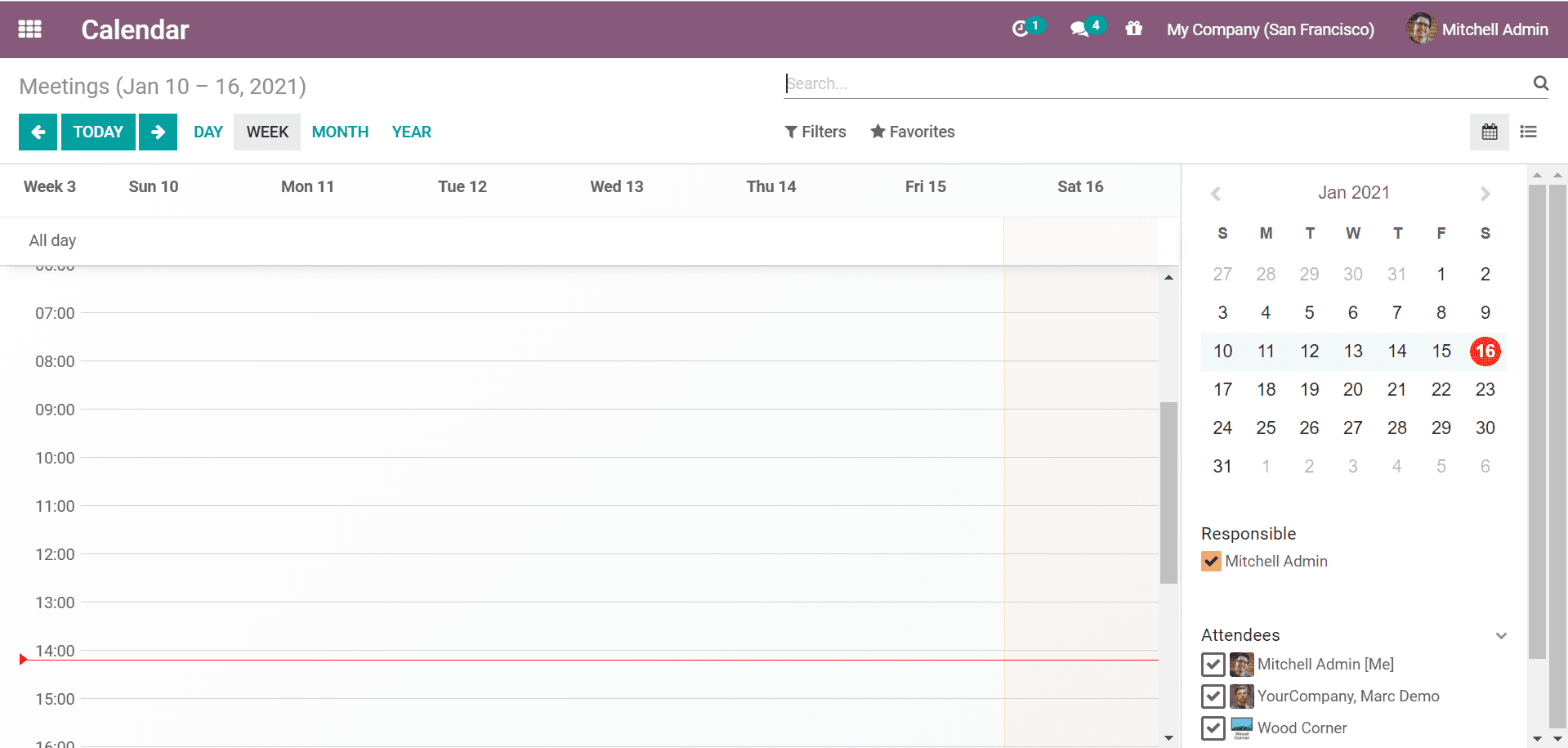The height and width of the screenshot is (748, 1568).
Task: Click Wood Corner attendee logo
Action: [x=1242, y=728]
